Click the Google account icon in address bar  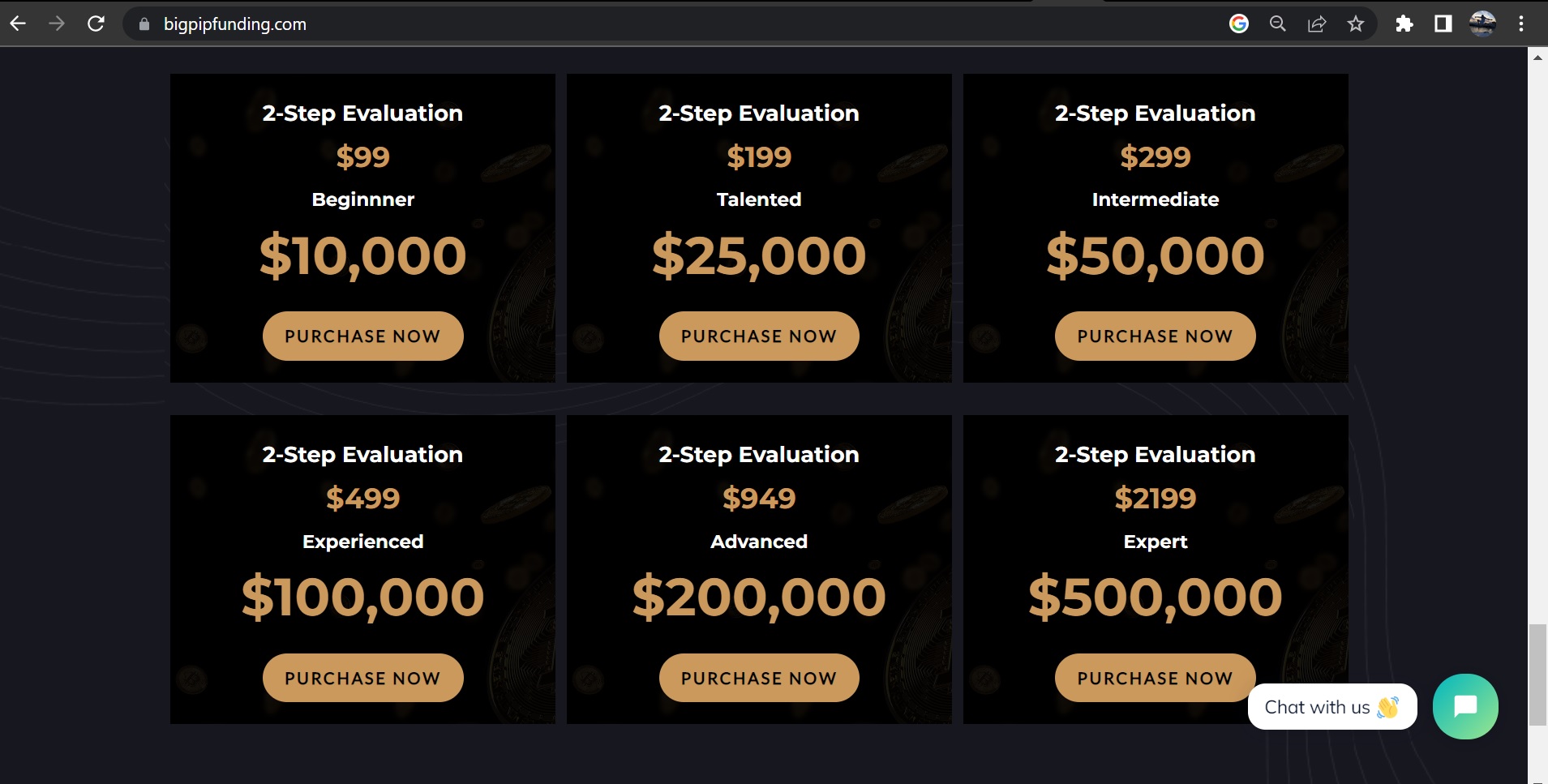1238,24
